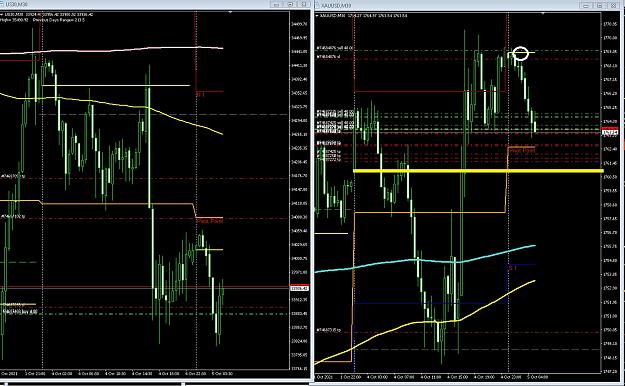625x386 pixels.
Task: Click the R1 label in US30 chart
Action: [200, 95]
